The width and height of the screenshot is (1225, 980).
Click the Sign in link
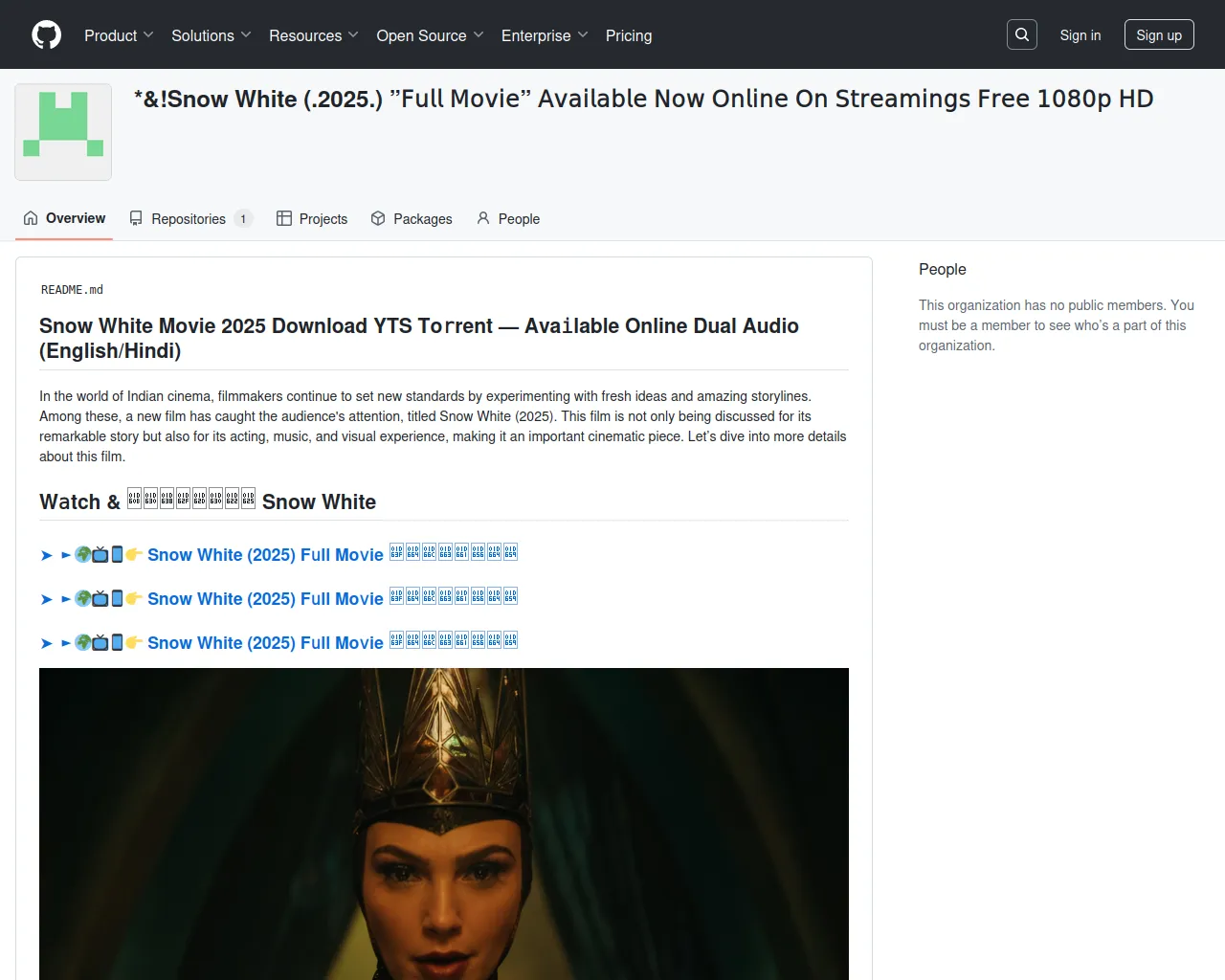click(x=1080, y=35)
